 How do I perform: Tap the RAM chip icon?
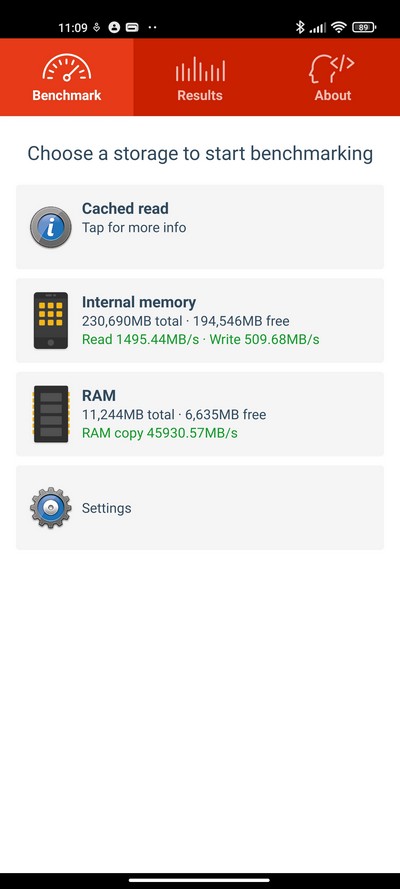coord(51,414)
